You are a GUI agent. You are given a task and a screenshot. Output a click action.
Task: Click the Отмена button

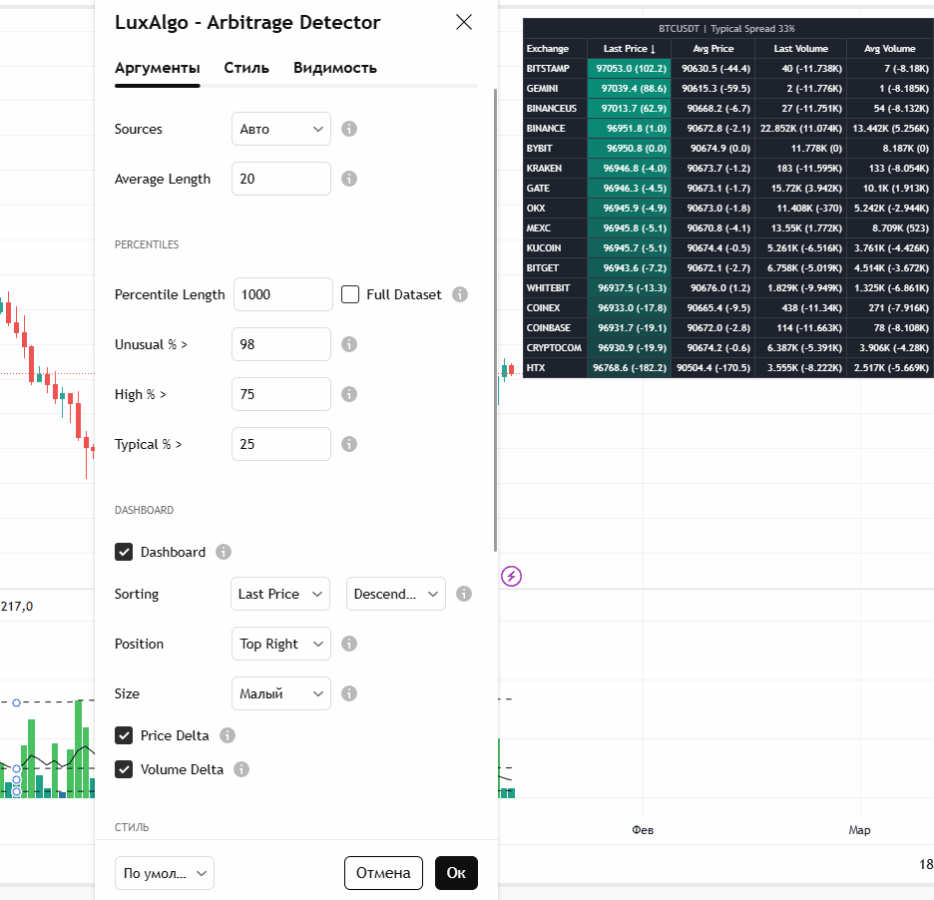(384, 873)
